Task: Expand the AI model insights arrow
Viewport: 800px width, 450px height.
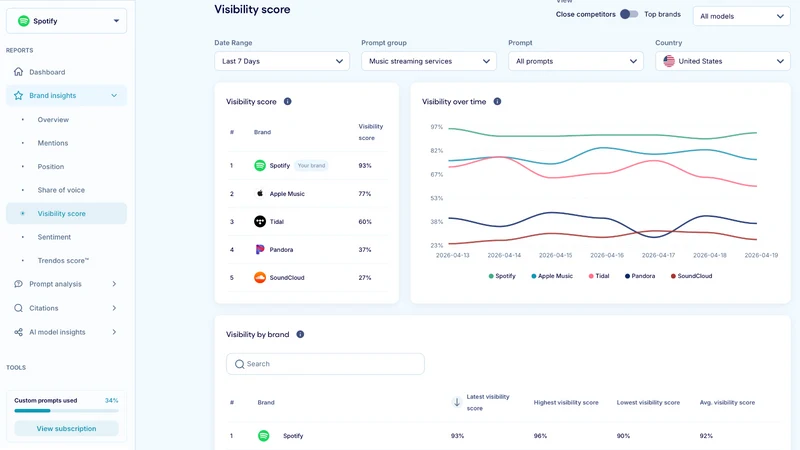Action: [x=114, y=332]
